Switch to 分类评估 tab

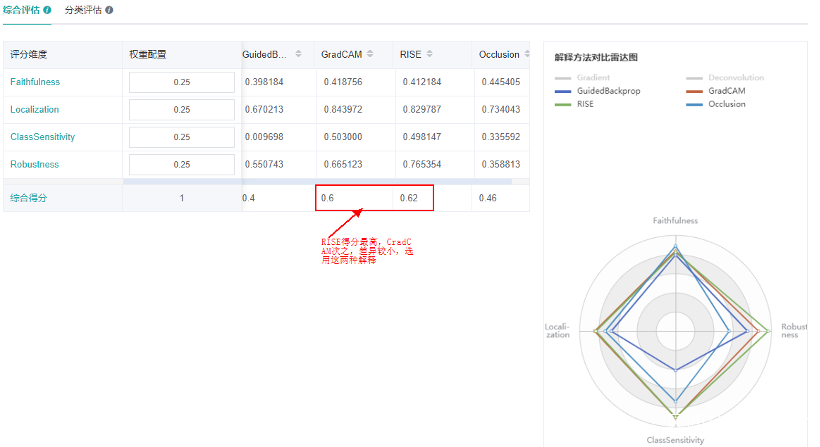[83, 10]
